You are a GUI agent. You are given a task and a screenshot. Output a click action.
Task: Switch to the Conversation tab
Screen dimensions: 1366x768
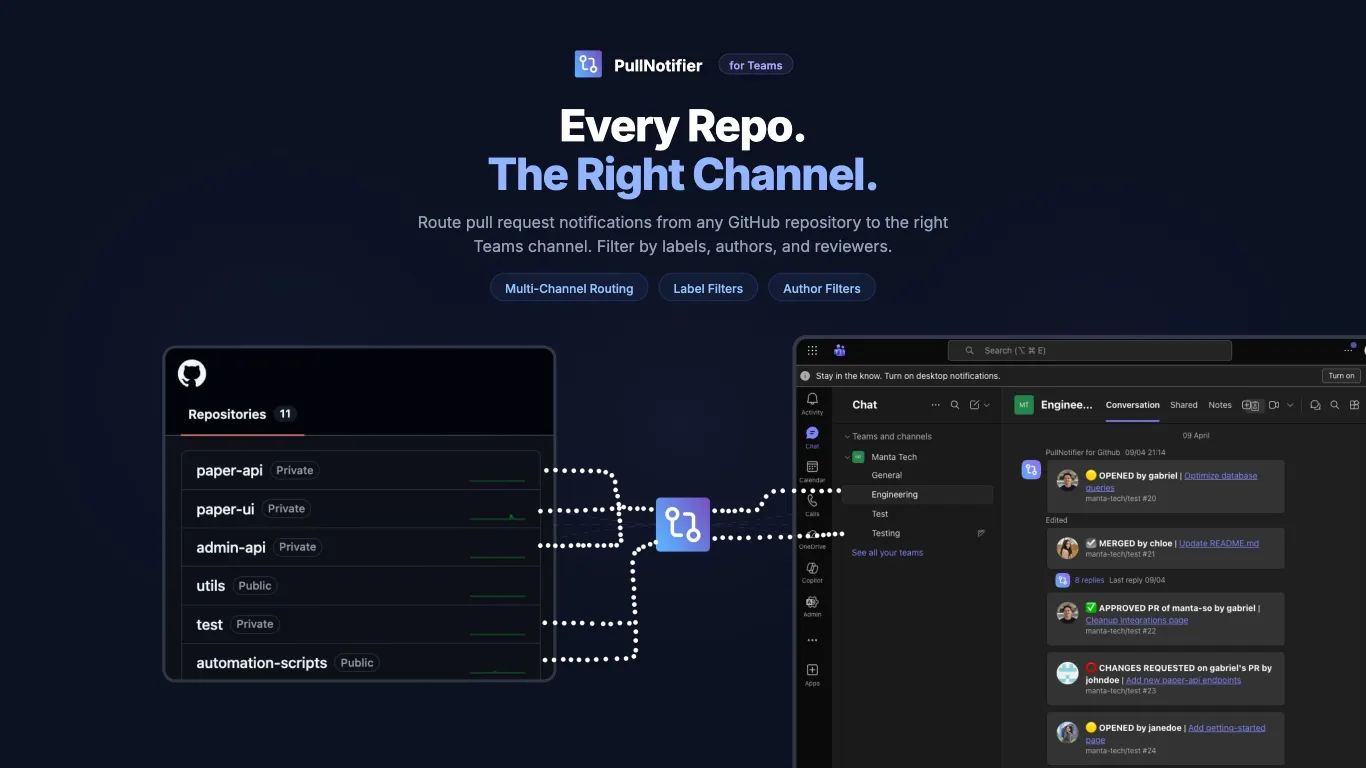click(x=1132, y=405)
